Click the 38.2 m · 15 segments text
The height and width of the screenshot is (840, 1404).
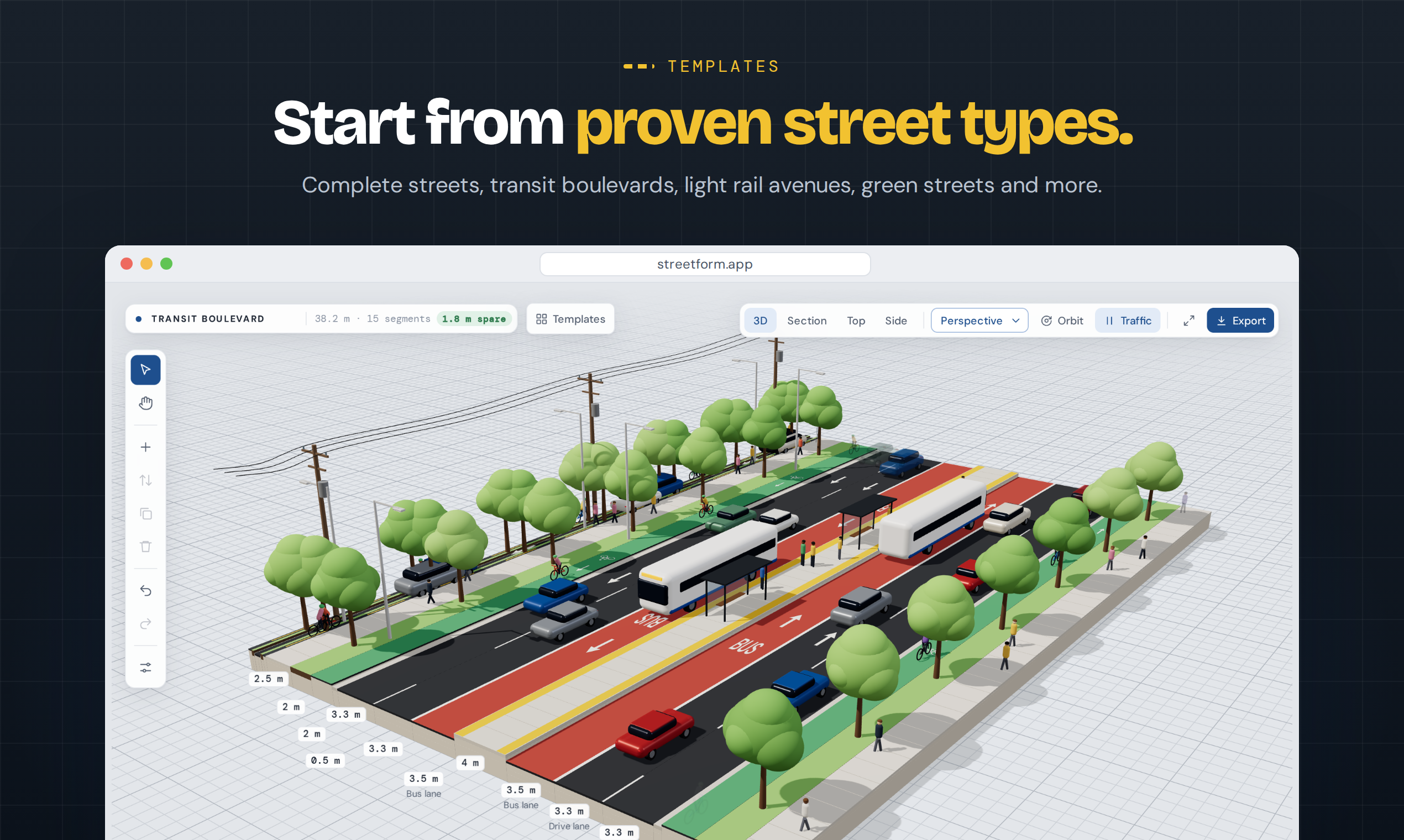373,319
